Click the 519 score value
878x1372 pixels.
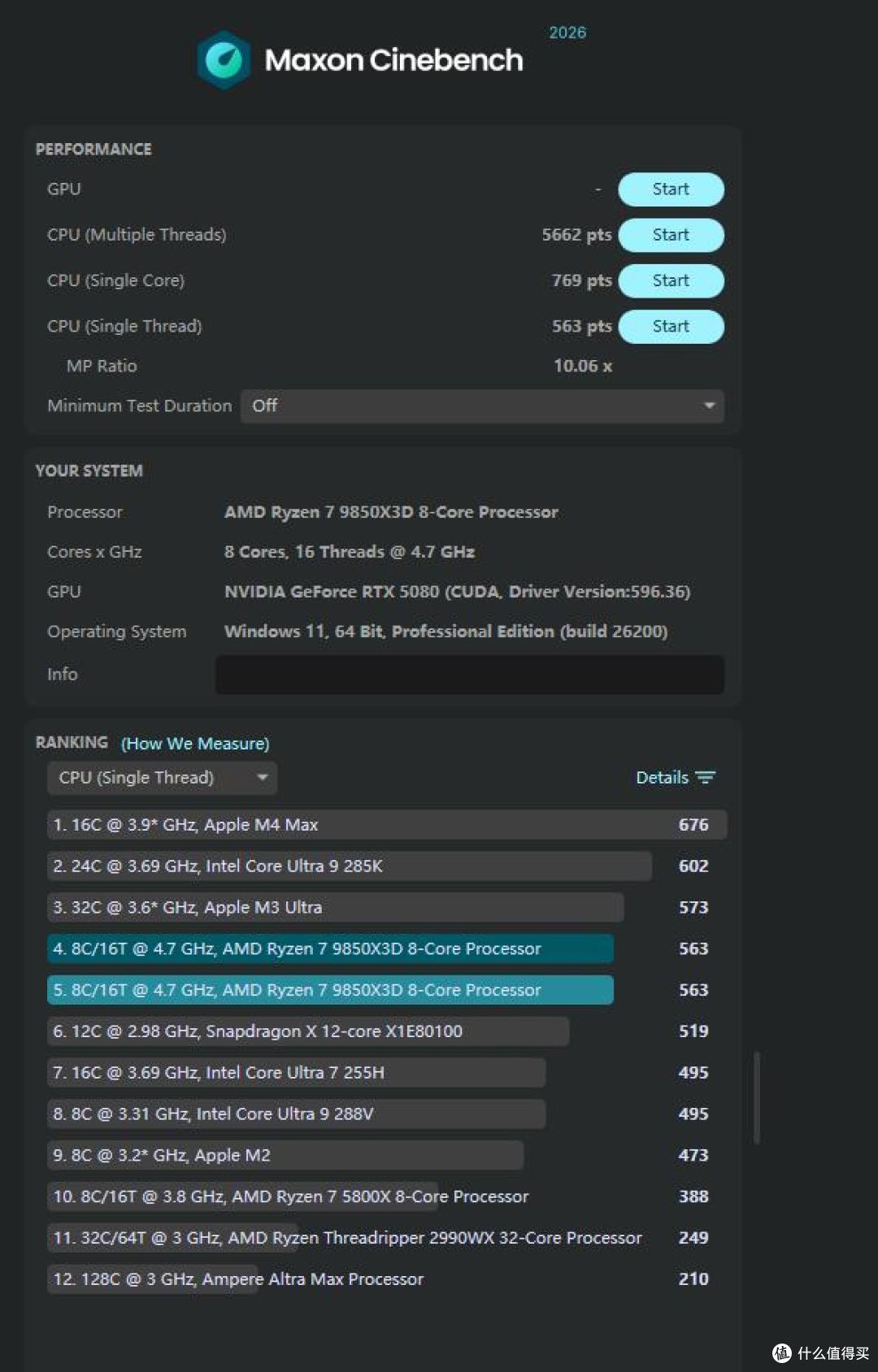tap(693, 1031)
